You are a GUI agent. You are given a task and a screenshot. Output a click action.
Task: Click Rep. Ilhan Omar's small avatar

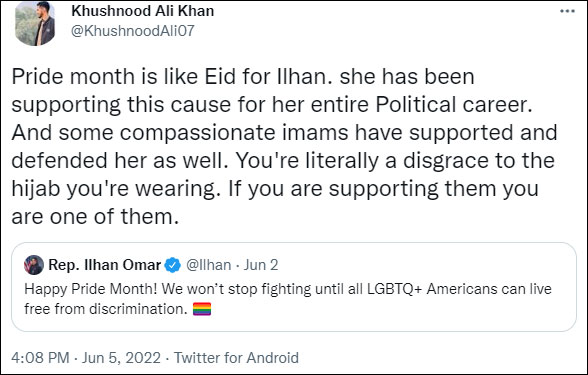click(x=34, y=265)
